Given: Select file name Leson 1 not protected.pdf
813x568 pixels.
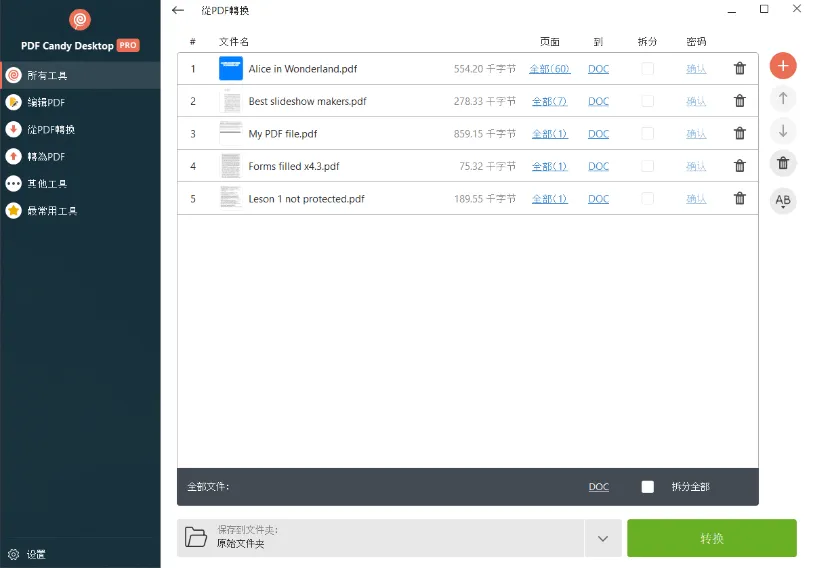Looking at the screenshot, I should (x=306, y=199).
